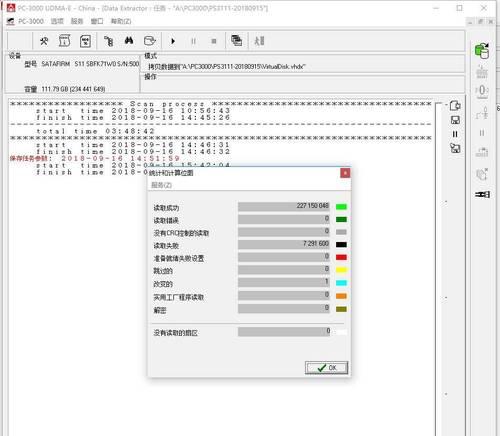Click the copy log icon beside log

point(455,106)
